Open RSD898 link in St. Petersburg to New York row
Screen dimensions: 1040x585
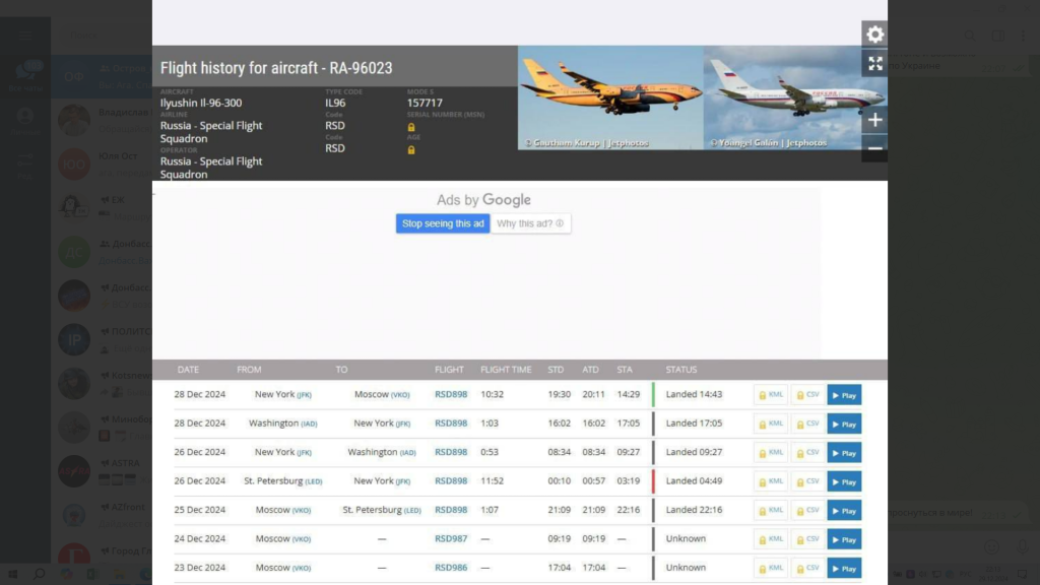451,481
